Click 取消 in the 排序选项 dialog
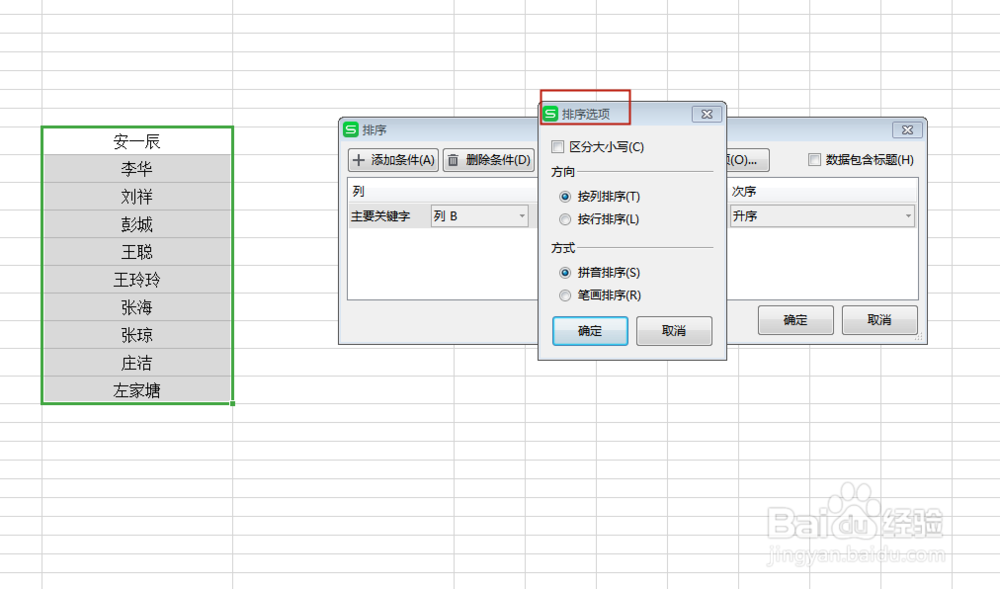This screenshot has height=589, width=1000. [x=674, y=330]
